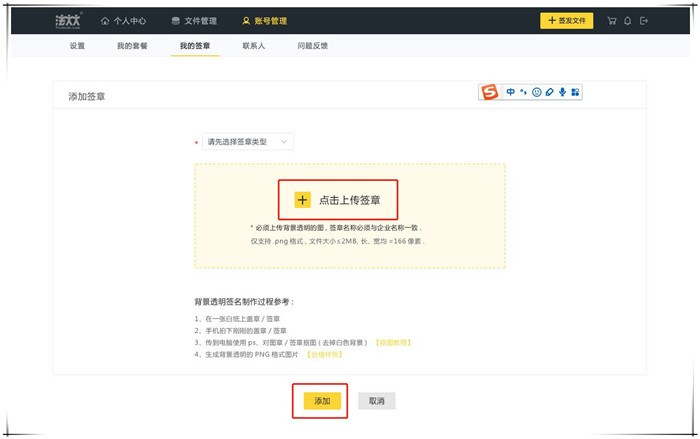Activate Sogou voice input microphone
Screen dimensions: 700x439
(x=562, y=92)
